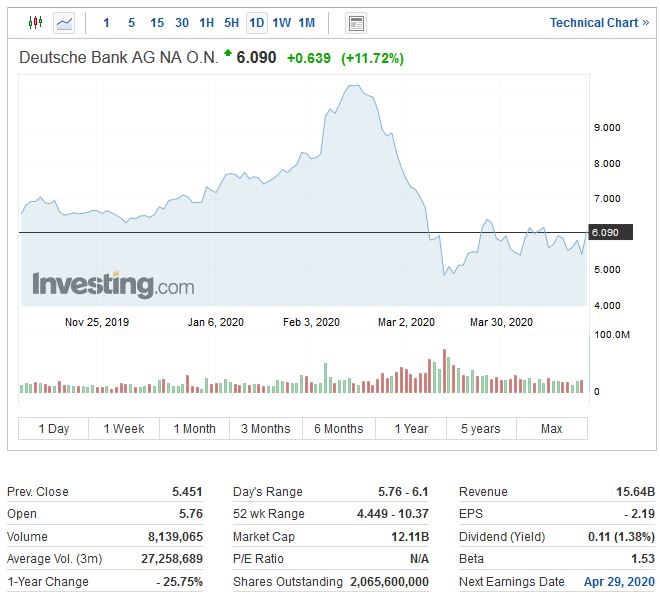Click Dividend (Yield) value 0.11 (1.38%)
660x602 pixels.
click(621, 537)
